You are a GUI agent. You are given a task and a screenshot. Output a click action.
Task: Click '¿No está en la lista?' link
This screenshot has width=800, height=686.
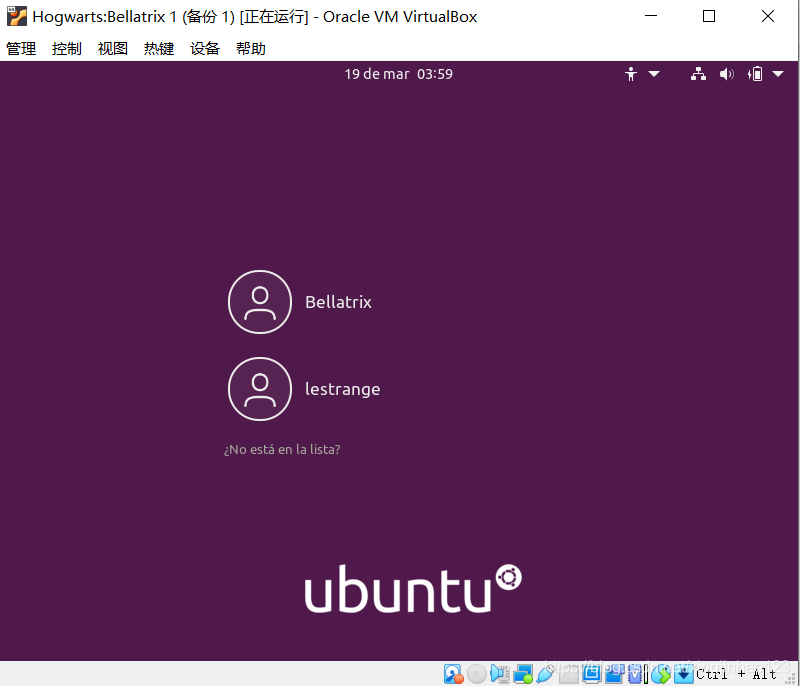282,449
